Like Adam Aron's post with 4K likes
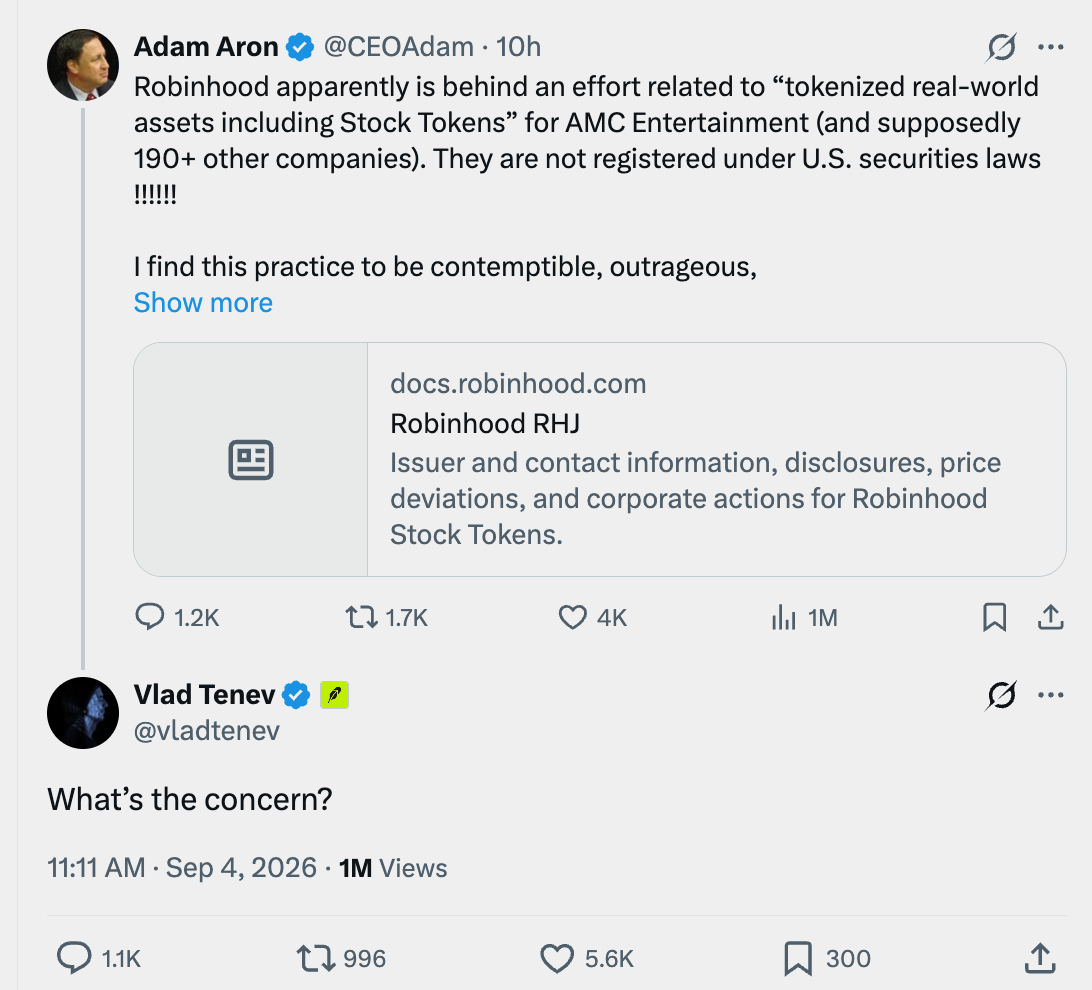Image resolution: width=1092 pixels, height=990 pixels. pyautogui.click(x=593, y=618)
